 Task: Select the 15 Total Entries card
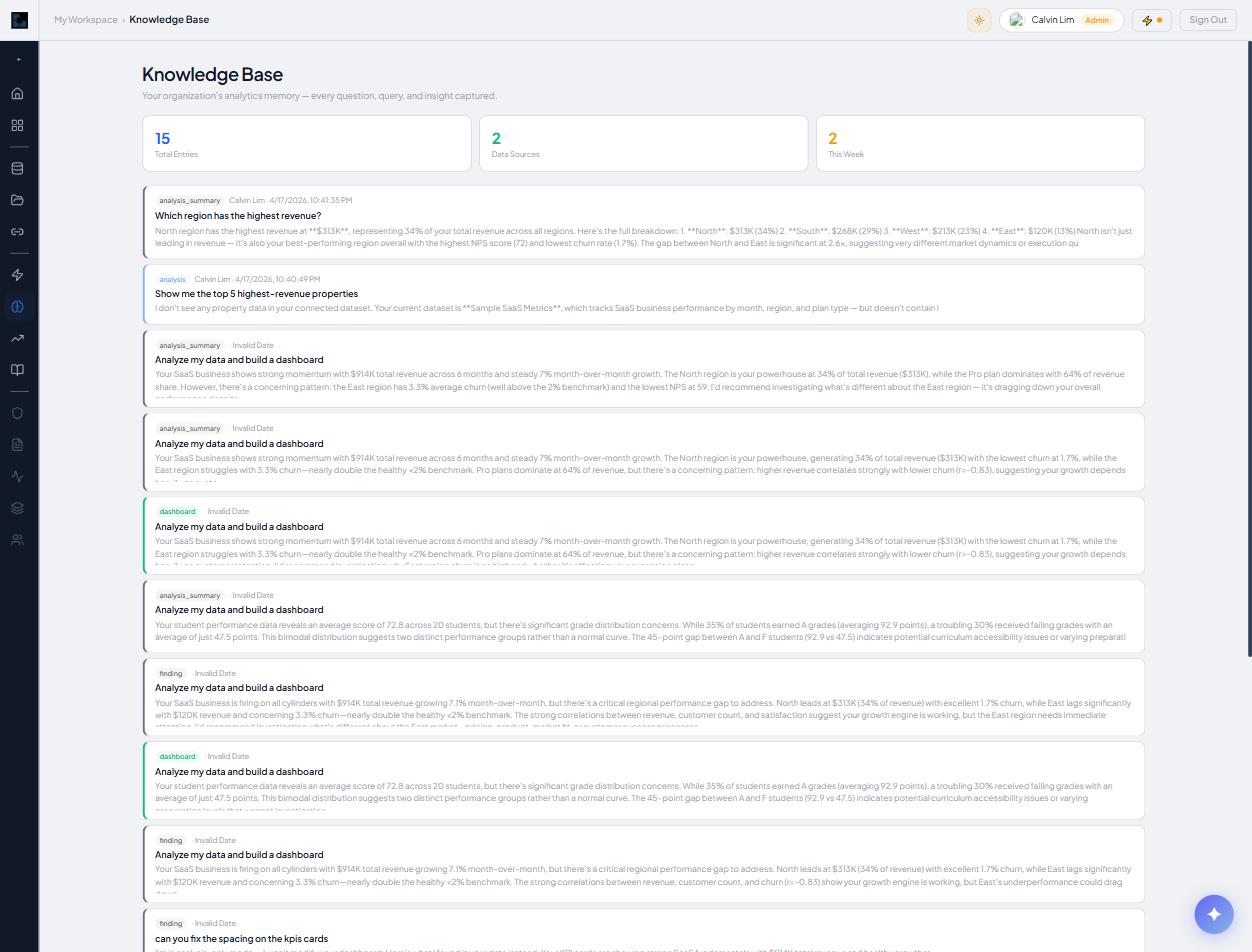307,144
